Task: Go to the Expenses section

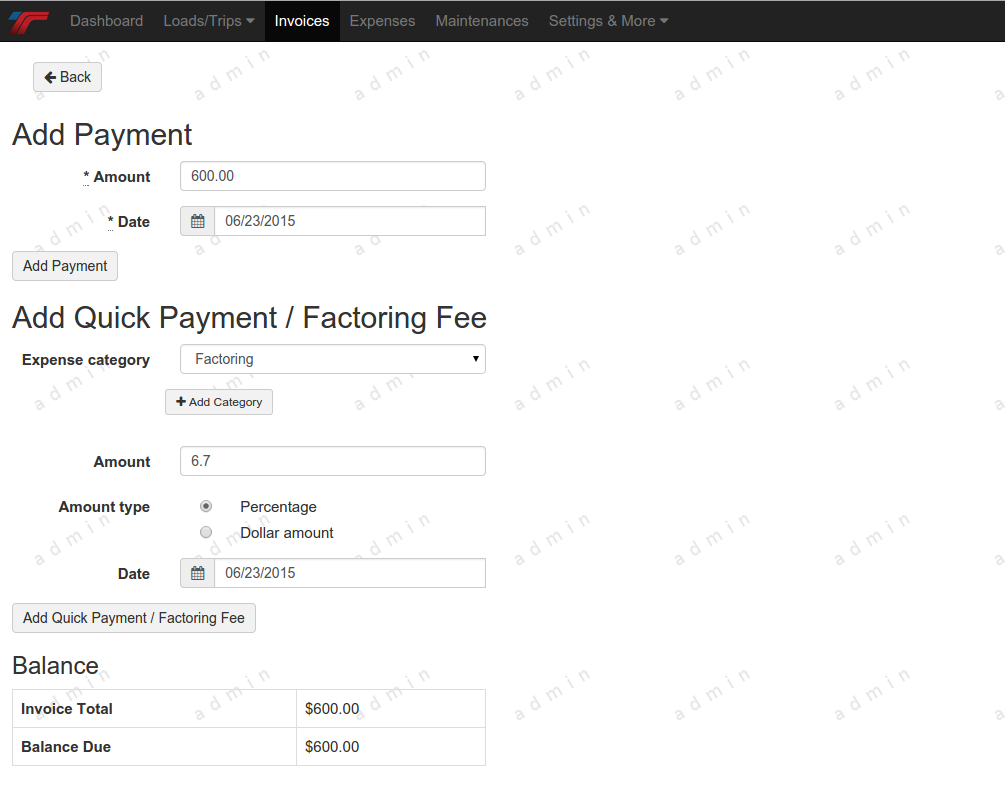Action: [x=382, y=21]
